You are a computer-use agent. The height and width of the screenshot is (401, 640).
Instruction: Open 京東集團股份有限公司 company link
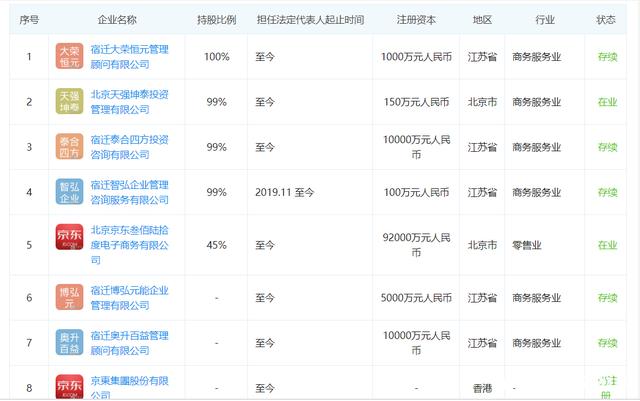pyautogui.click(x=129, y=388)
